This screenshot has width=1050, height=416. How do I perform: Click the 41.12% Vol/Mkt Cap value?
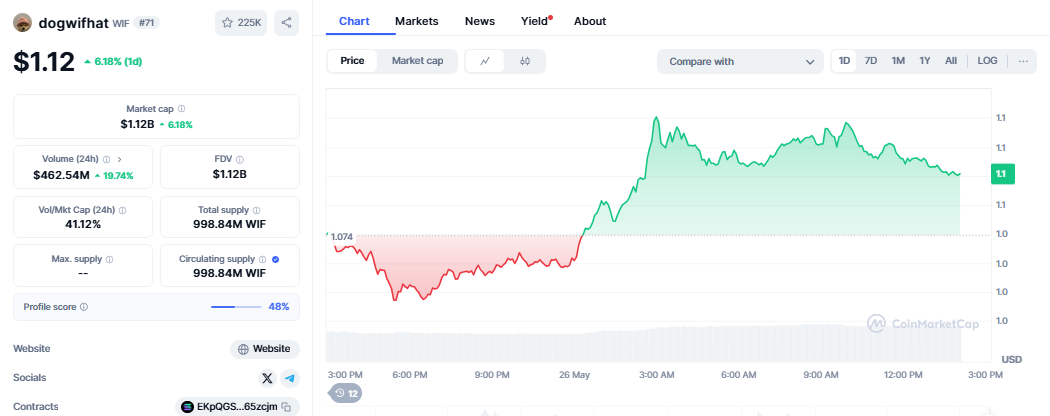[x=83, y=224]
